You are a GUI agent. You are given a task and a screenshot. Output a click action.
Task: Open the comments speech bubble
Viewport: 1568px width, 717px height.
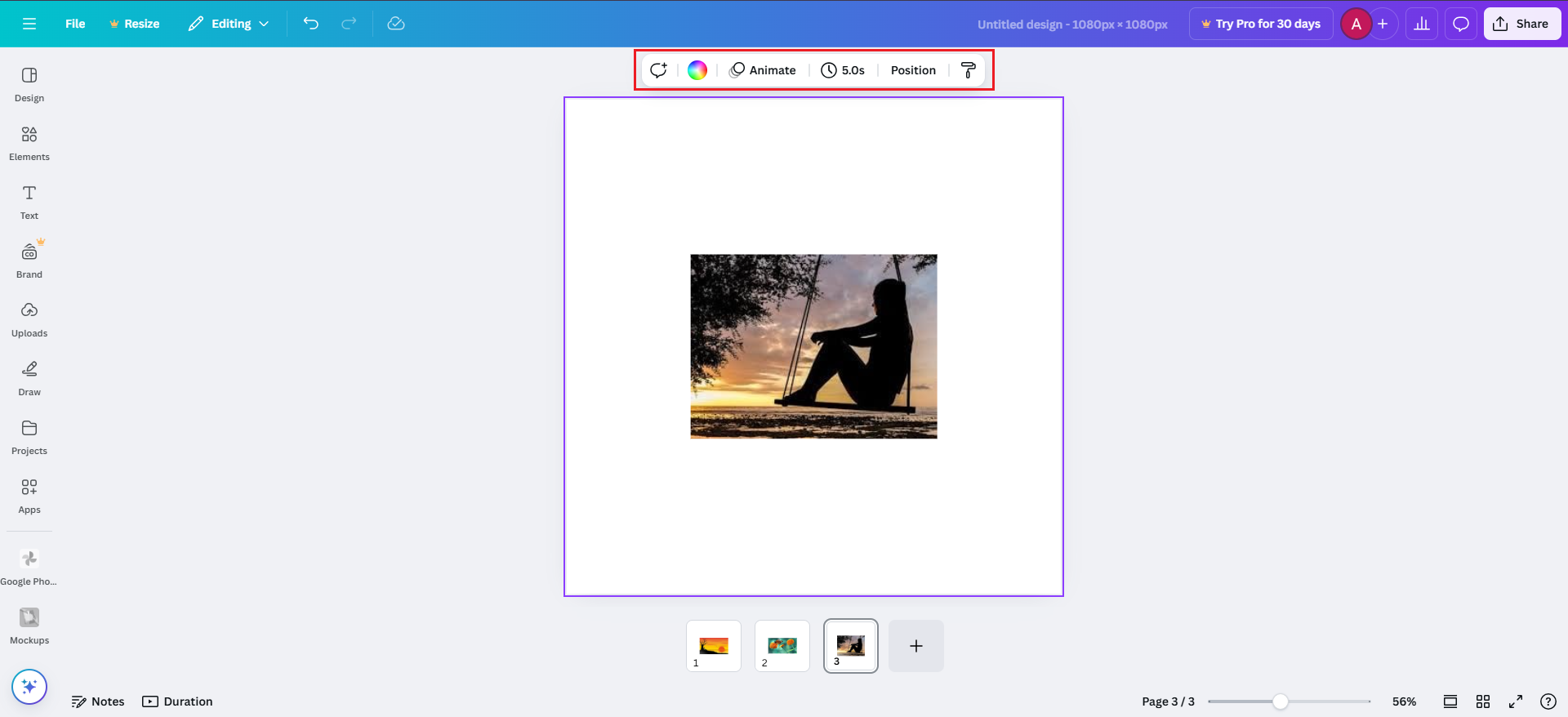point(1461,24)
